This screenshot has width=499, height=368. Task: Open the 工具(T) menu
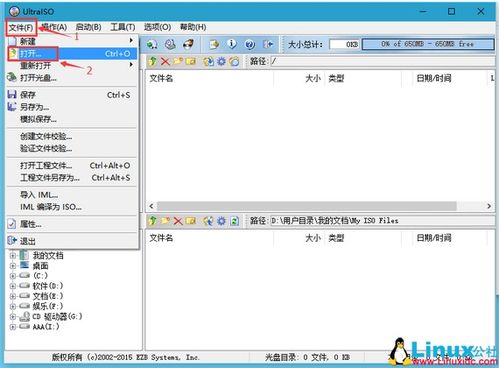click(123, 27)
